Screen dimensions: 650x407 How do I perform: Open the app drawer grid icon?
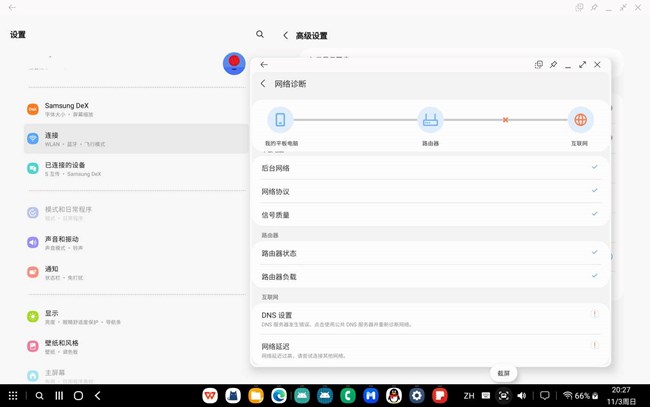tap(13, 396)
